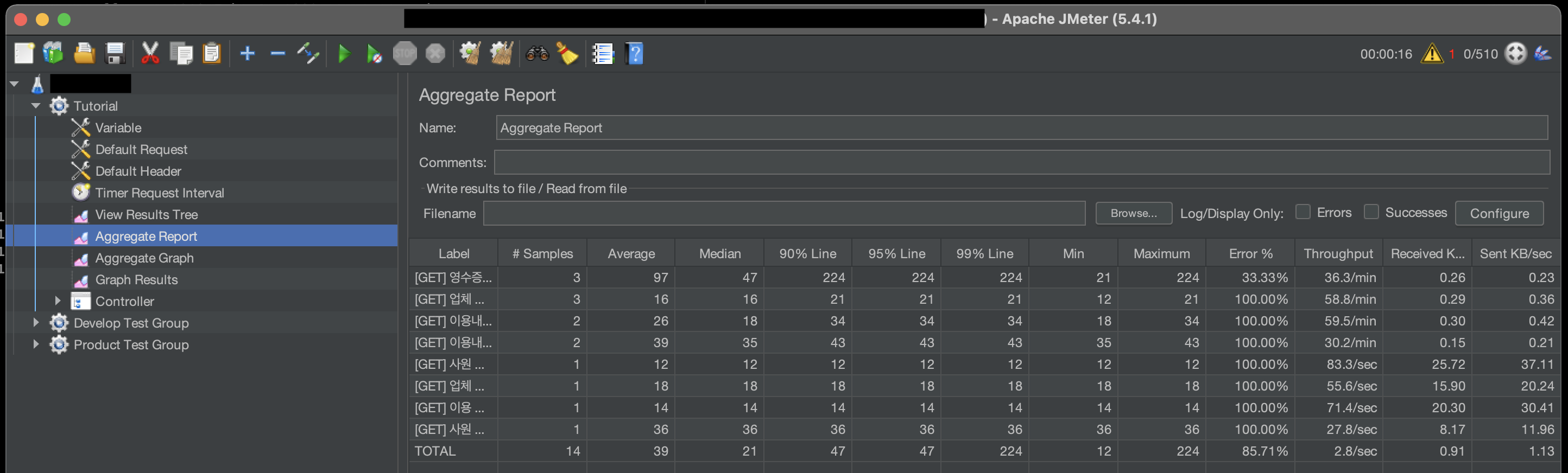
Task: Select the Aggregate Report listener
Action: tap(146, 236)
